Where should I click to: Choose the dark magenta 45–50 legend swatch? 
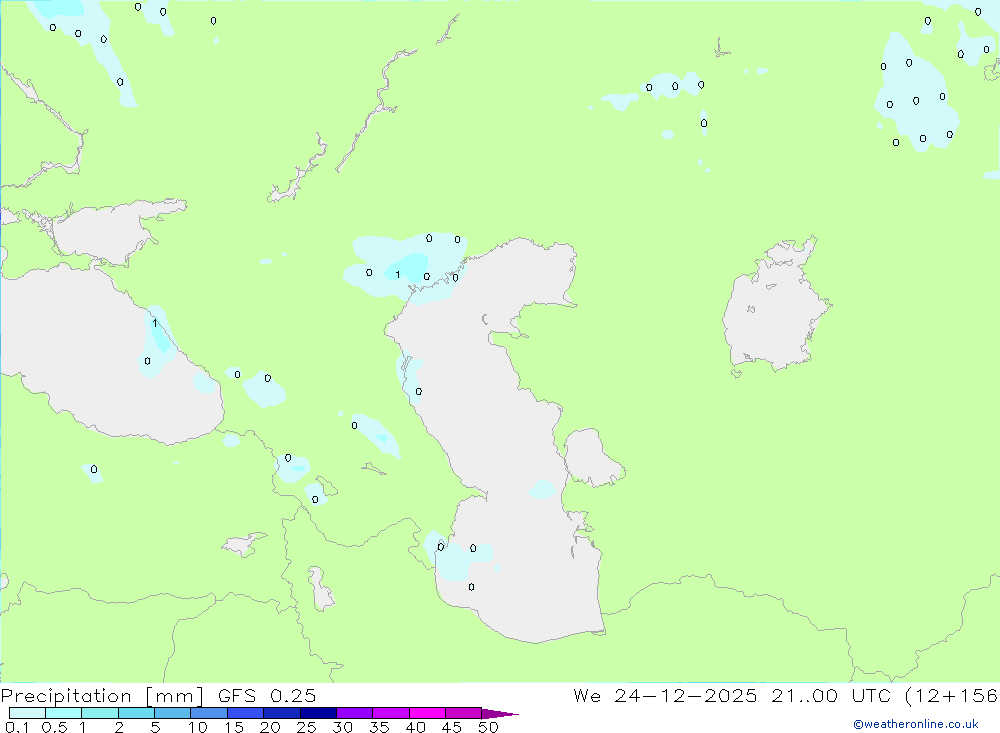pyautogui.click(x=464, y=713)
